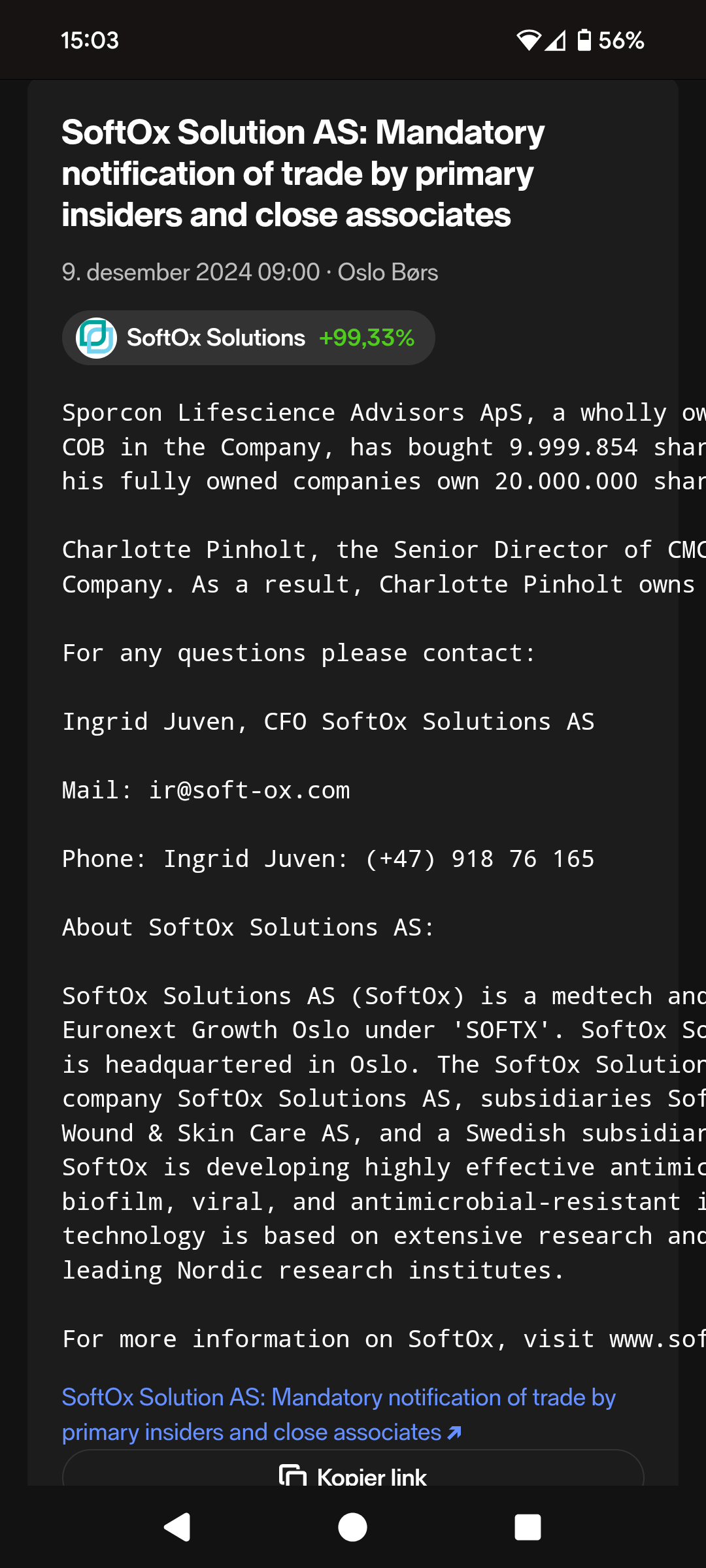Tap the Sporcon Lifescience Advisors paragraph
The width and height of the screenshot is (706, 1568).
[x=384, y=448]
